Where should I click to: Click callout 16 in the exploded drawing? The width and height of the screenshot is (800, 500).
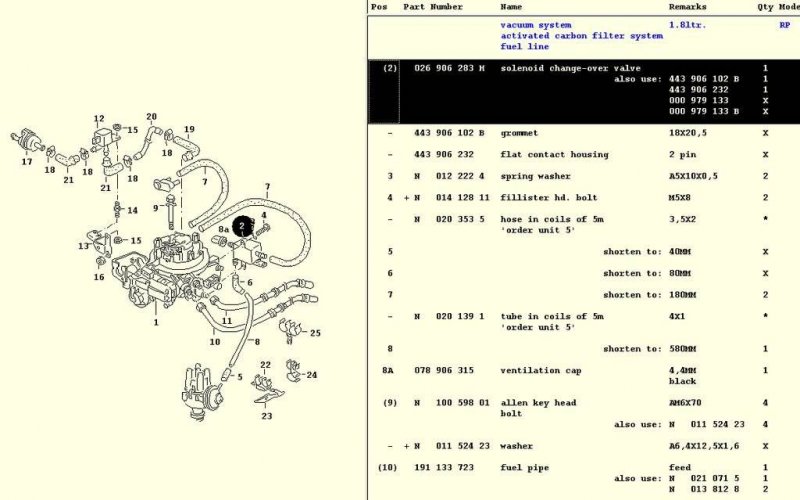99,277
